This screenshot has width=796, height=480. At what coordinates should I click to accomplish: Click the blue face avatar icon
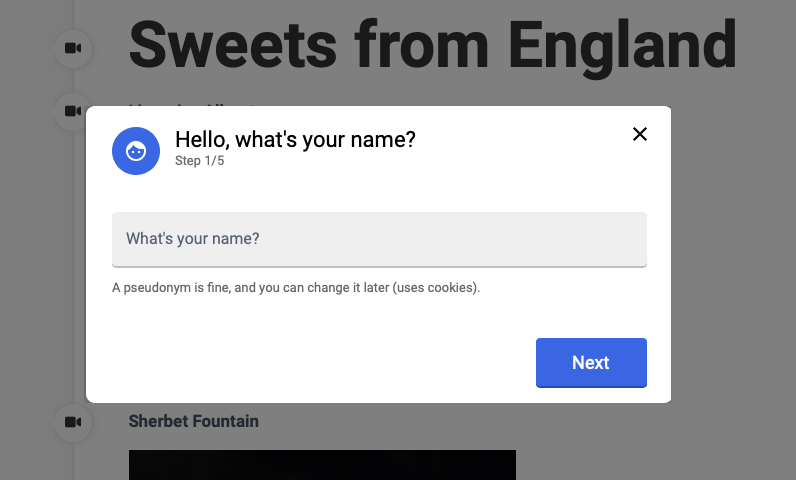136,151
